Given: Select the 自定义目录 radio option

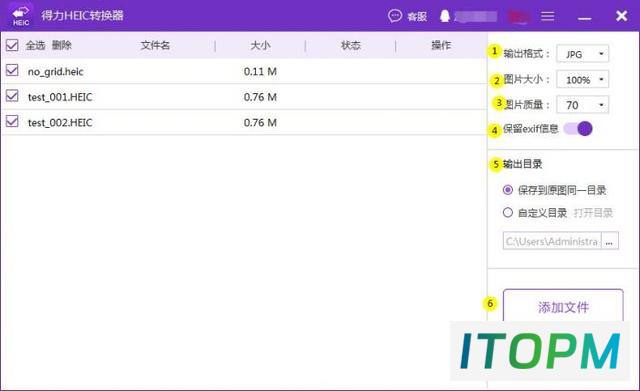Looking at the screenshot, I should tap(508, 213).
